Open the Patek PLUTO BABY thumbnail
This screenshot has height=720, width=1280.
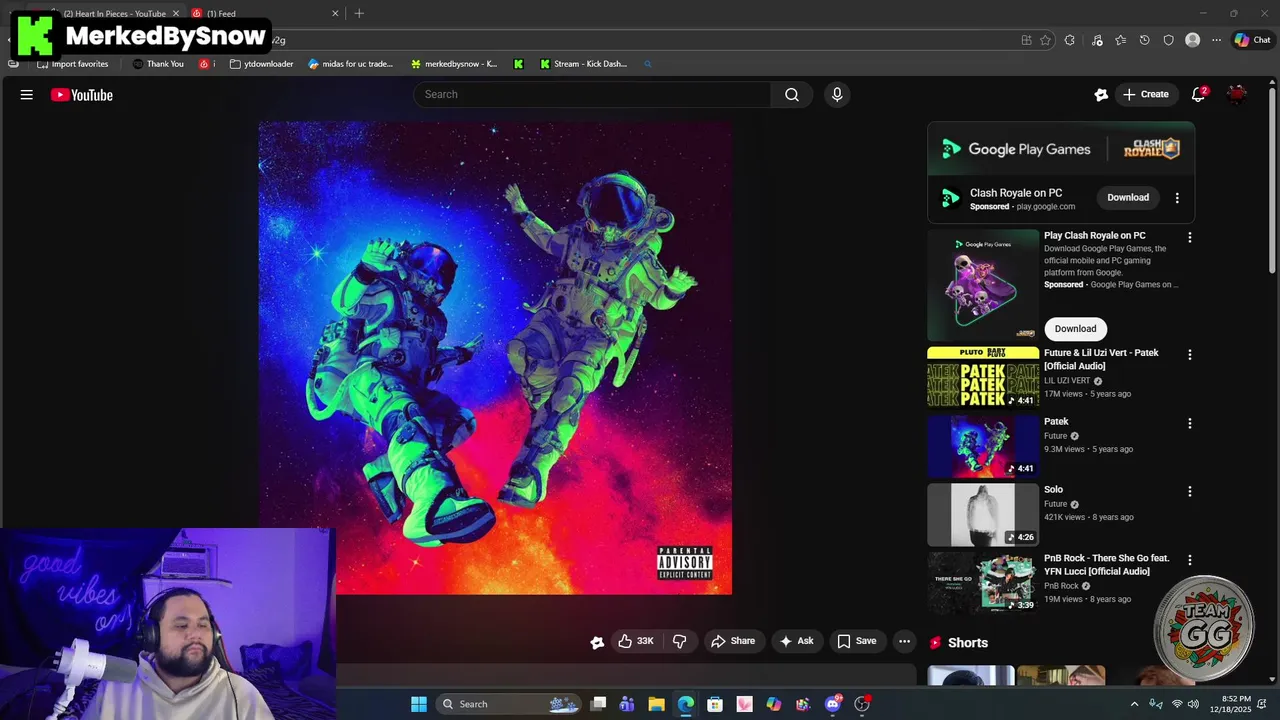coord(983,377)
